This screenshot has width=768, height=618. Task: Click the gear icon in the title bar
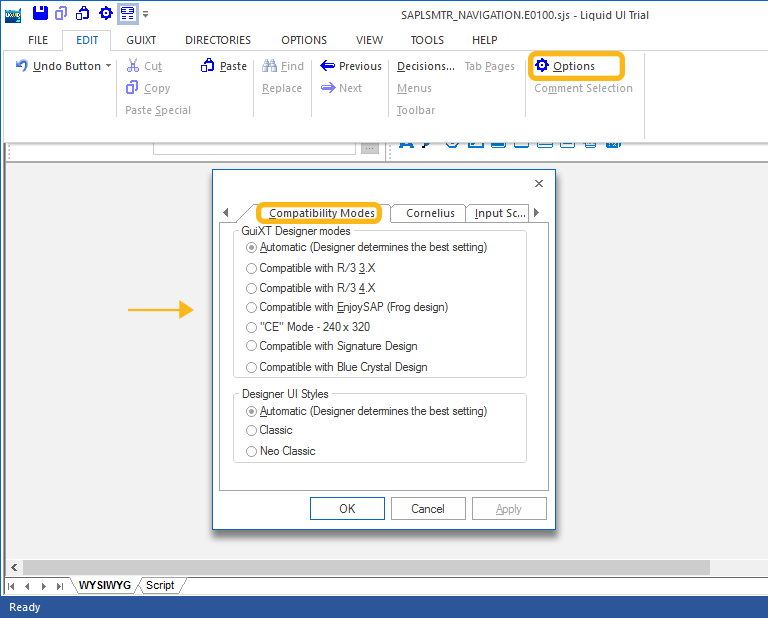coord(105,13)
